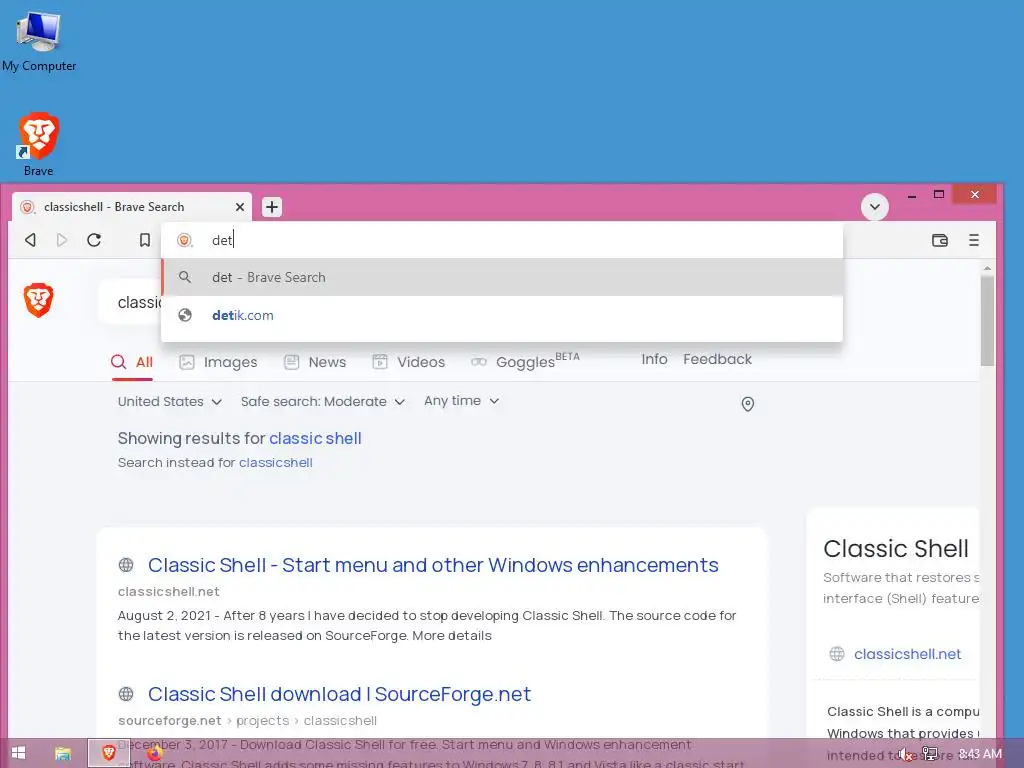Click the classicshell.net result URL text
Viewport: 1024px width, 768px height.
[x=168, y=592]
